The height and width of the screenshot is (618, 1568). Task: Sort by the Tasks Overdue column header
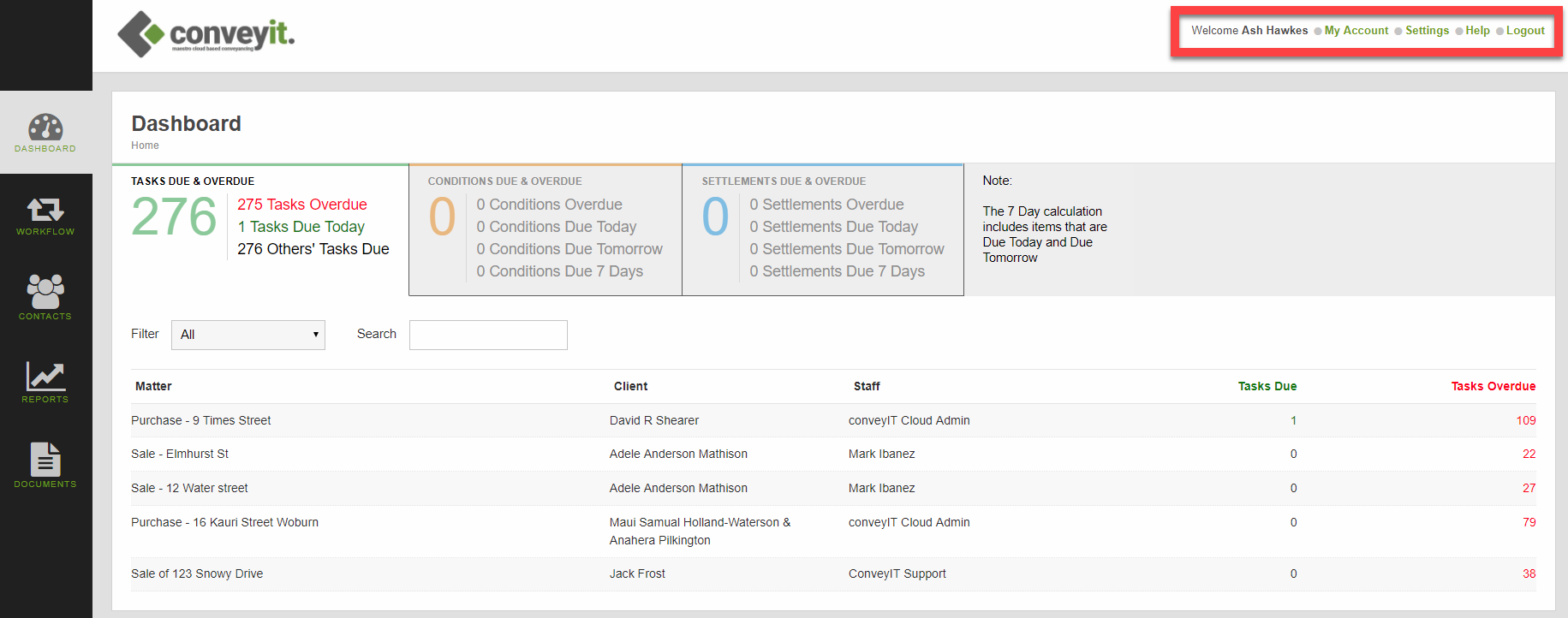click(1493, 386)
